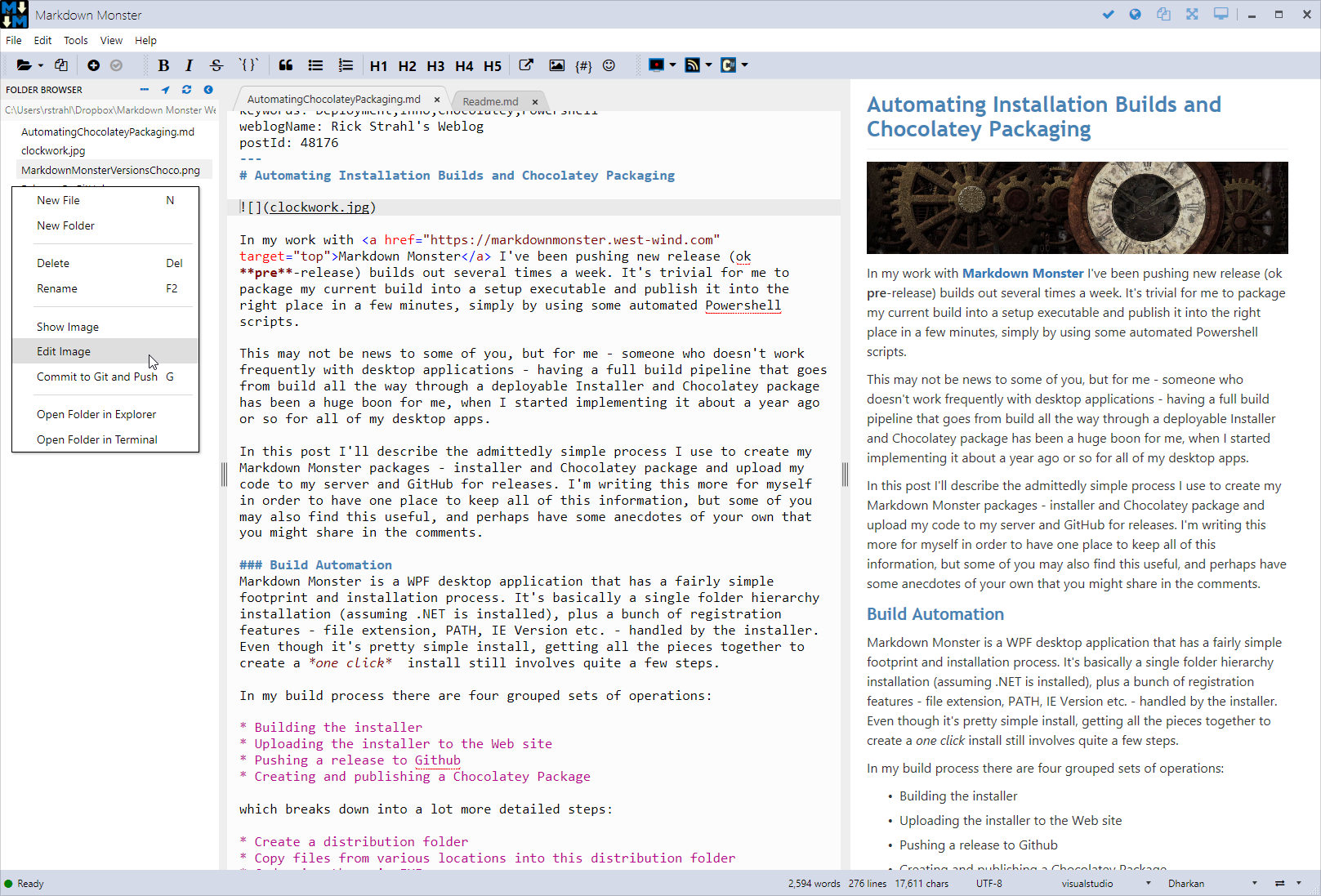Click the folder browser ellipsis icon
This screenshot has width=1321, height=896.
pos(145,90)
